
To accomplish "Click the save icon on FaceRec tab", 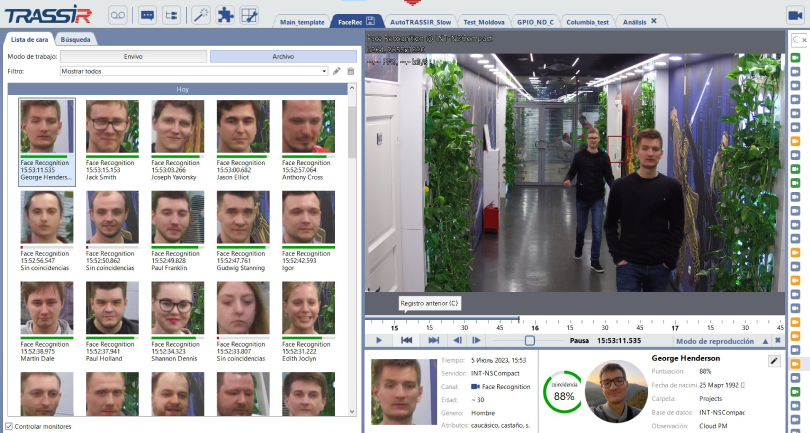I will 371,21.
